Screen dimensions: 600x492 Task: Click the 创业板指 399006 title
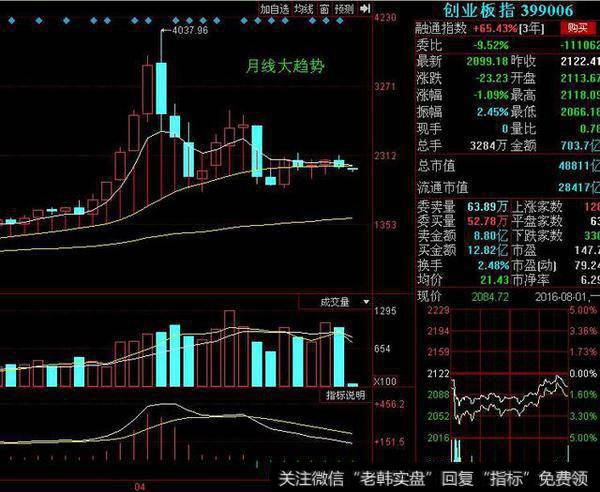508,10
